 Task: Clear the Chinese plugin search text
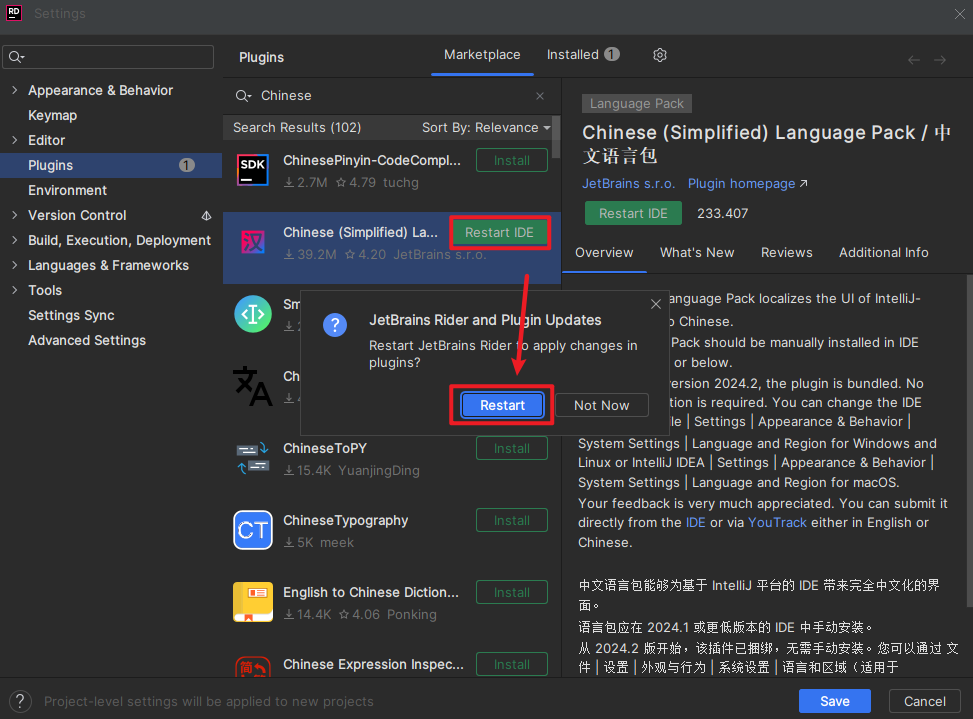pyautogui.click(x=540, y=96)
